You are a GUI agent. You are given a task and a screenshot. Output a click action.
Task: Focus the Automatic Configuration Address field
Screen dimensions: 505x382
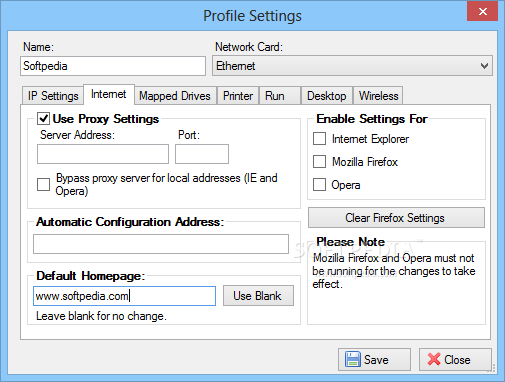coord(161,244)
